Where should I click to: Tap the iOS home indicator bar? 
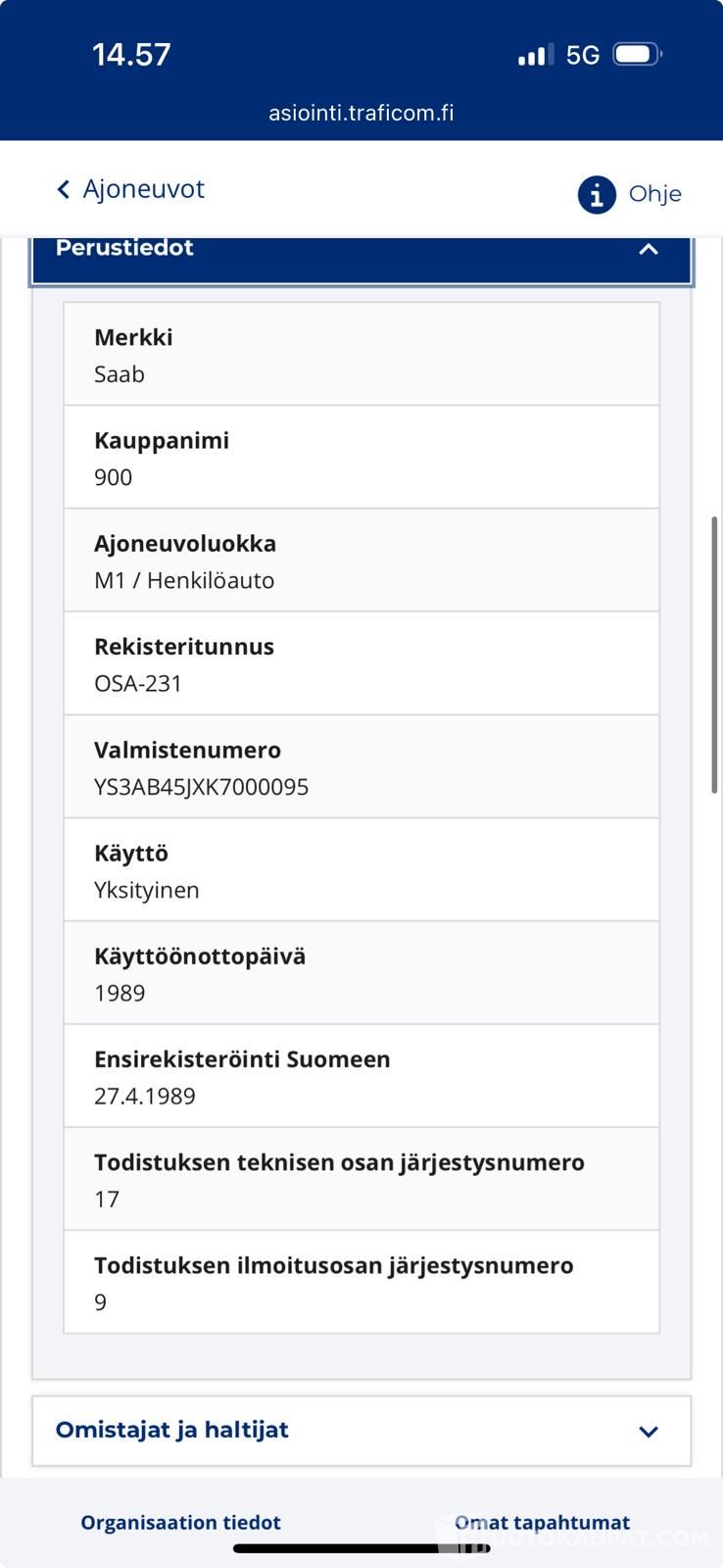[x=361, y=1548]
